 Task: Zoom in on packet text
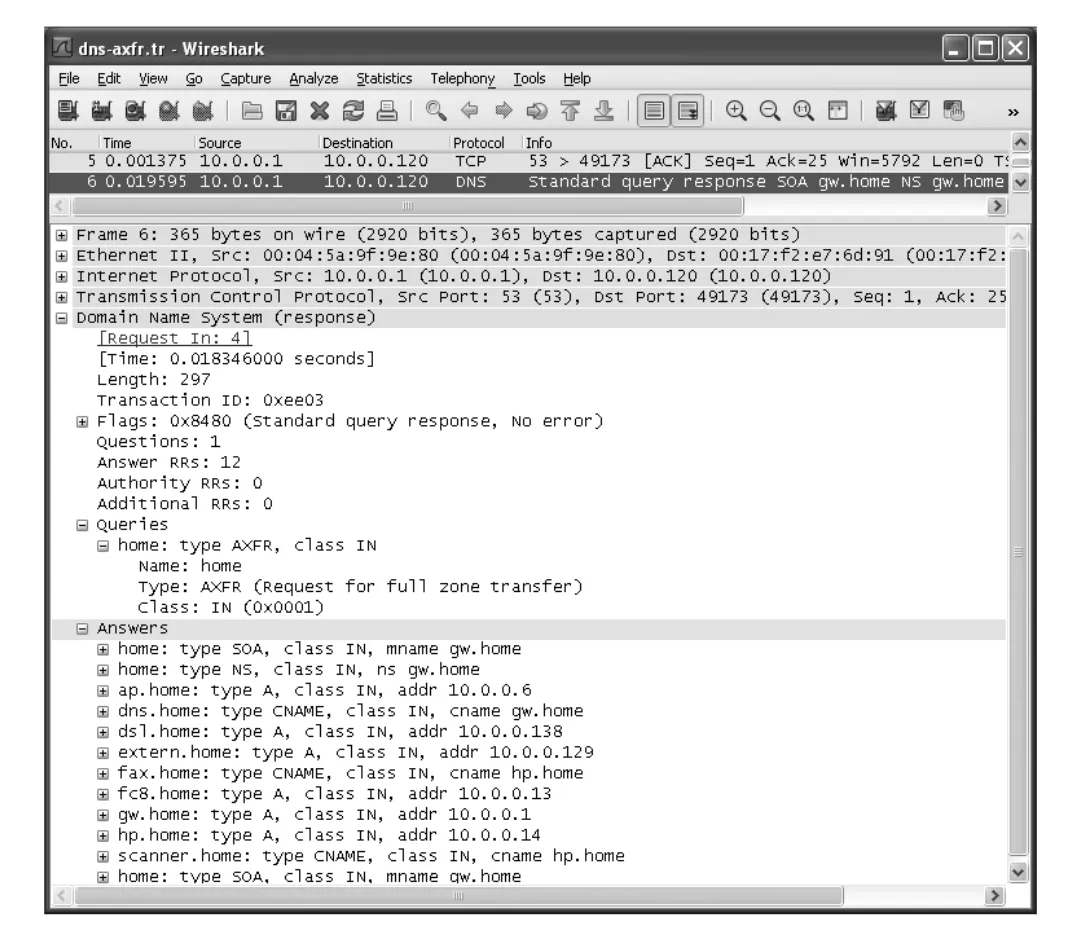coord(736,110)
